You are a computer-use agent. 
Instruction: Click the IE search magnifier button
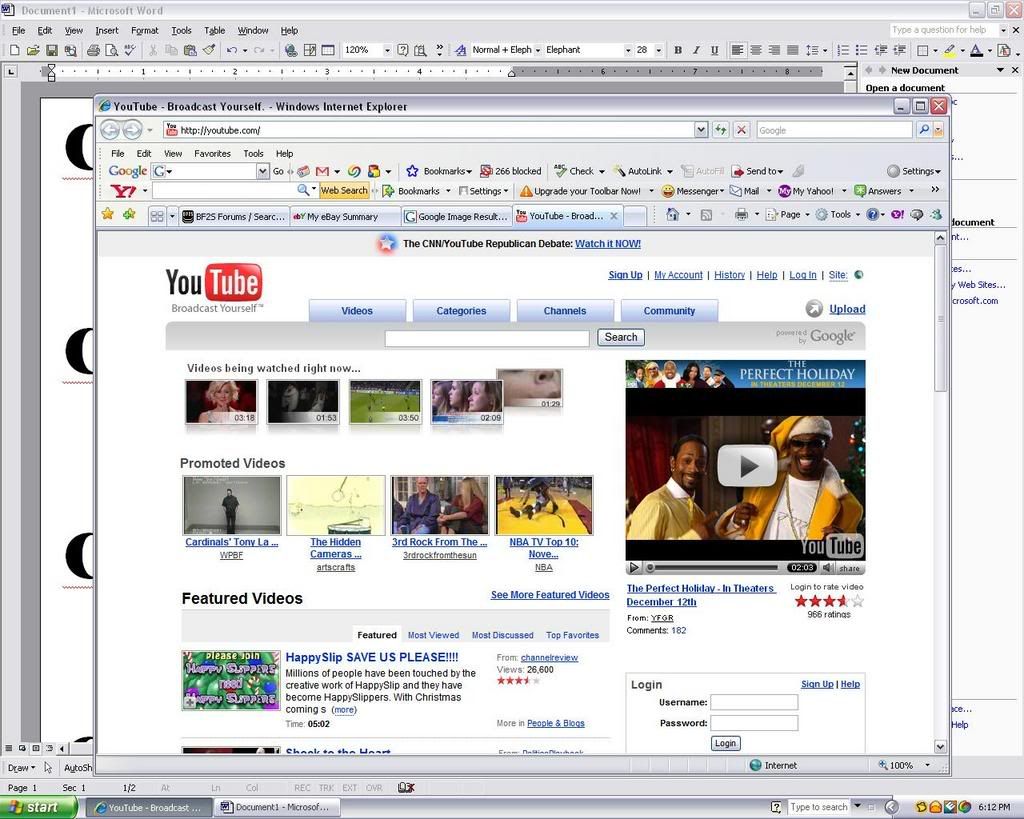923,130
